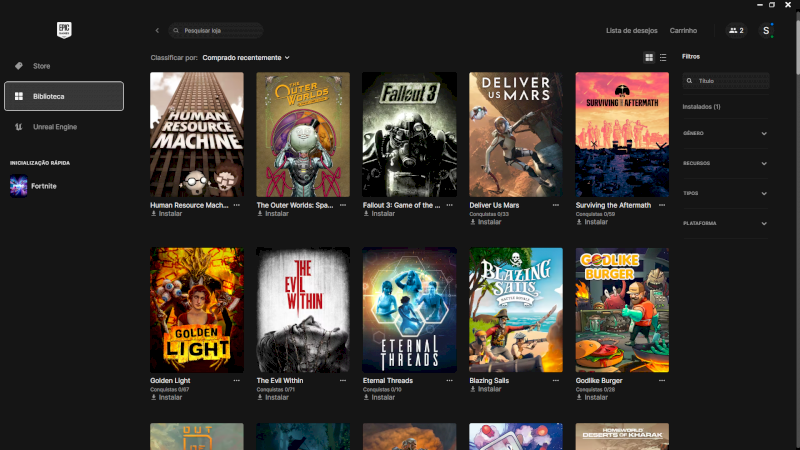
Task: Open the friends list icon
Action: [736, 31]
